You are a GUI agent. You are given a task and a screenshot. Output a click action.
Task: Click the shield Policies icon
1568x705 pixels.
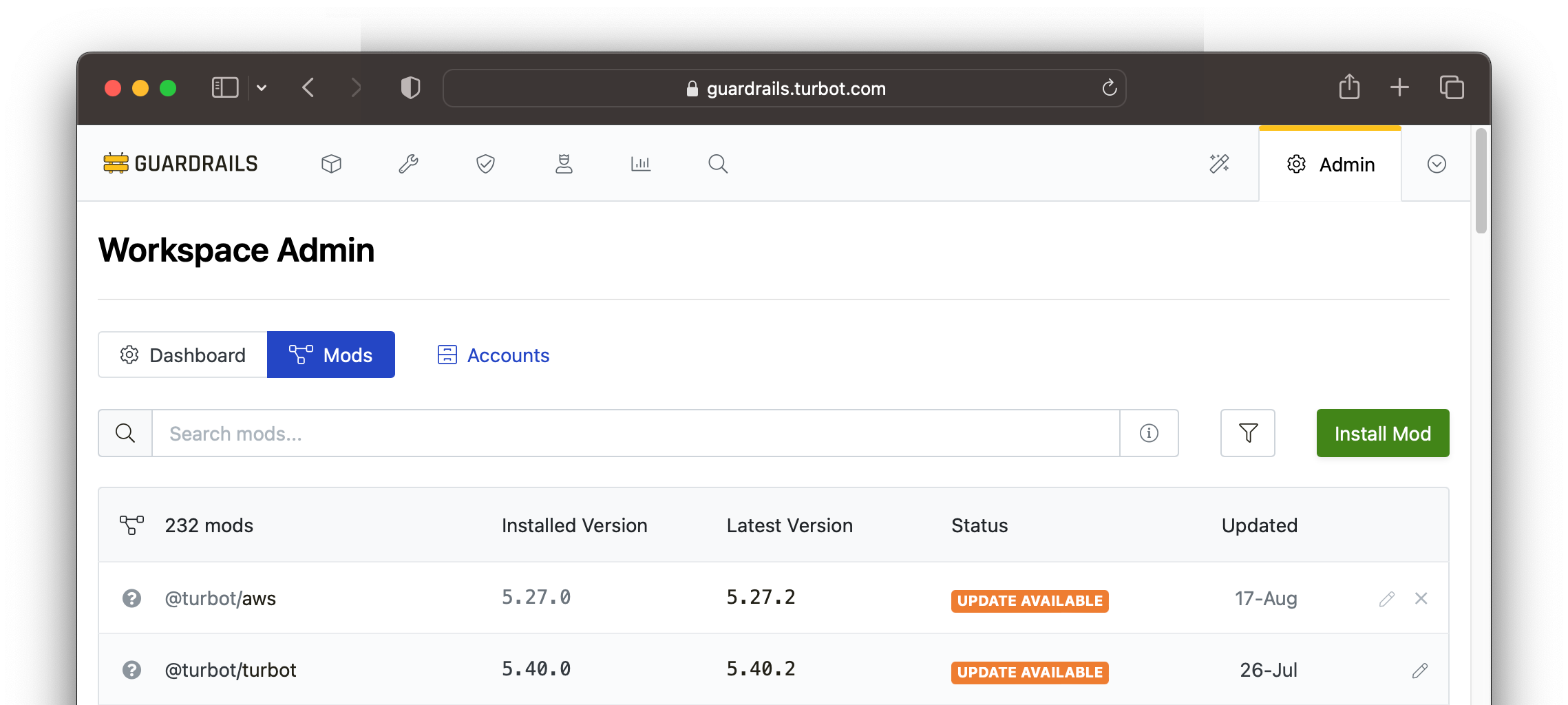click(485, 164)
